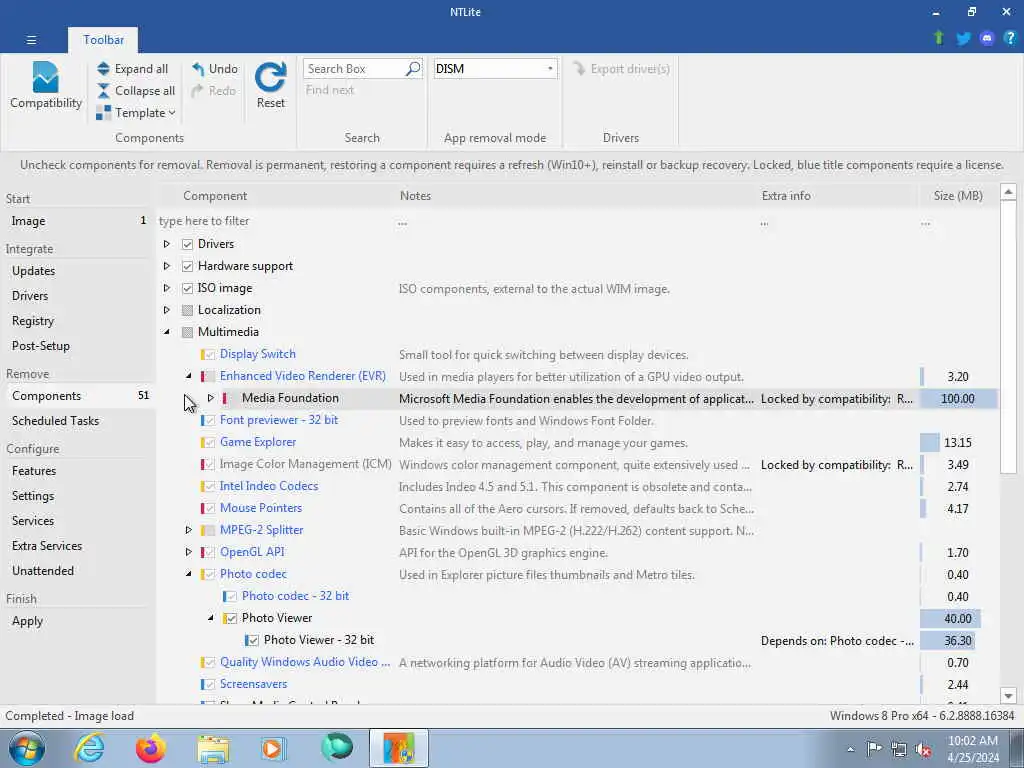Toggle the Hardware support checkbox

[x=187, y=266]
